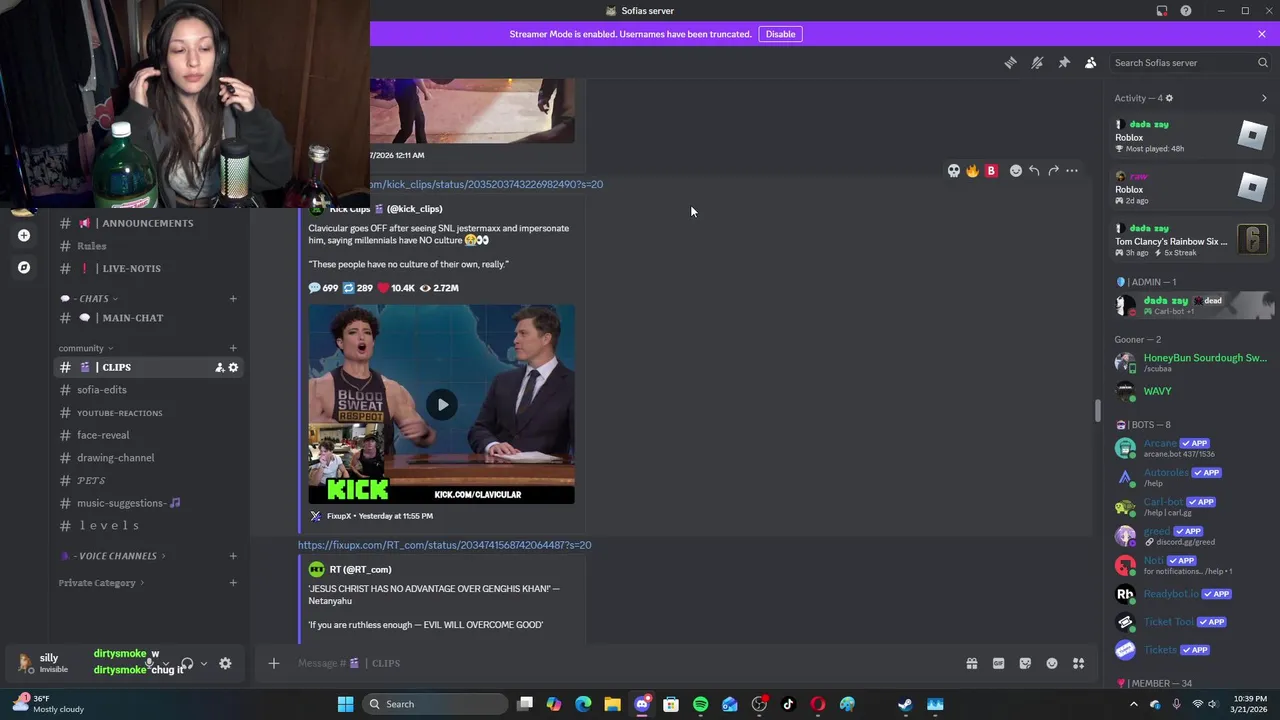Open Steam from the taskbar
This screenshot has width=1280, height=720.
pyautogui.click(x=905, y=704)
